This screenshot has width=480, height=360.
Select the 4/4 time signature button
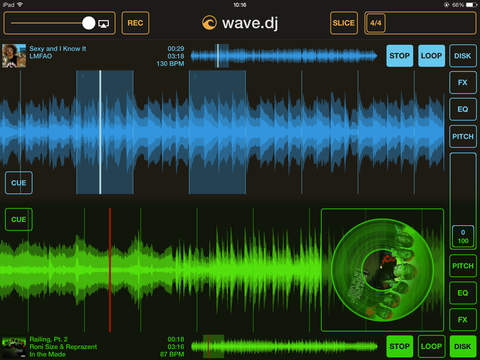click(x=375, y=23)
